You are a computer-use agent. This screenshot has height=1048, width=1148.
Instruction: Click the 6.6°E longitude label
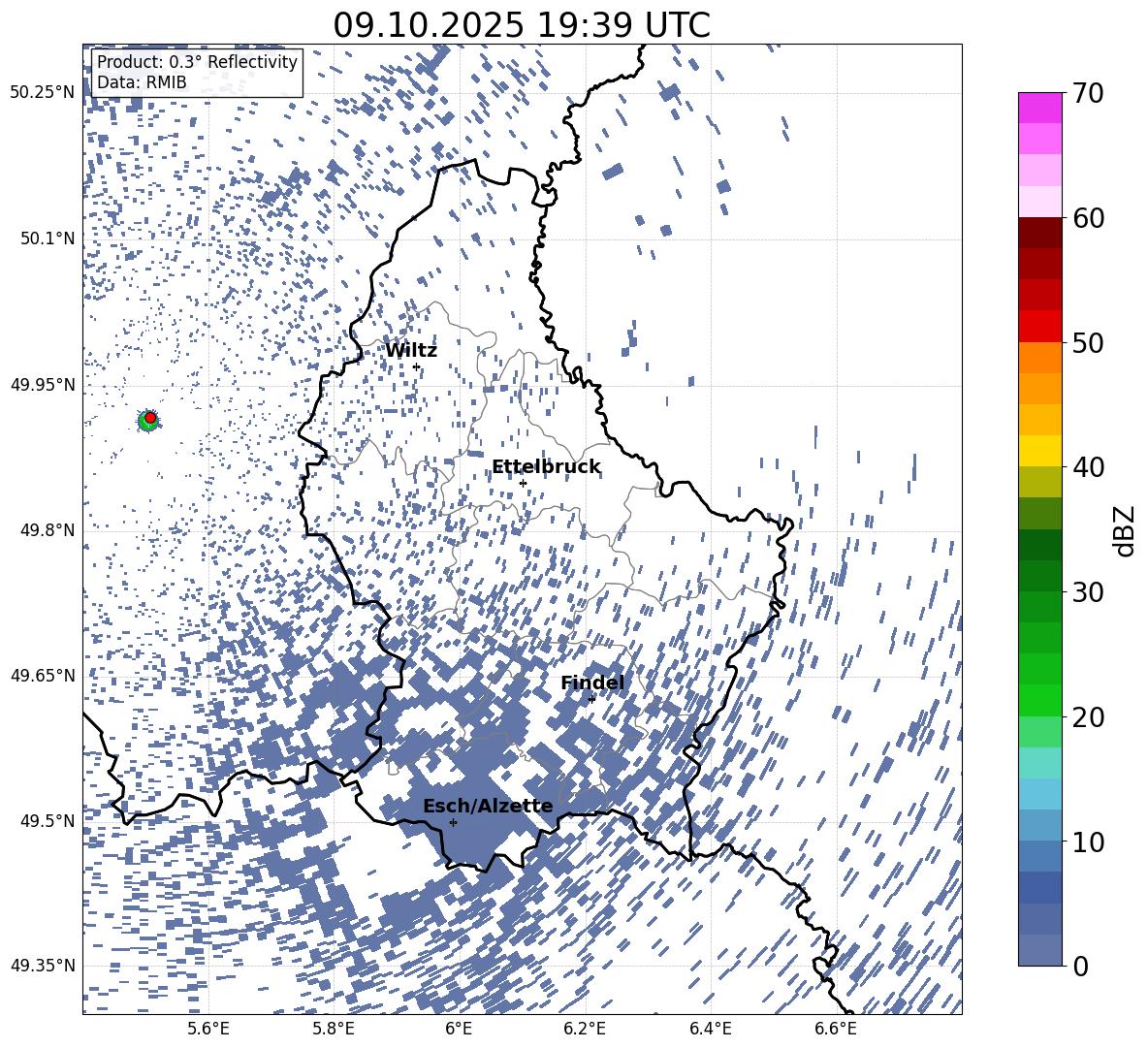836,1029
